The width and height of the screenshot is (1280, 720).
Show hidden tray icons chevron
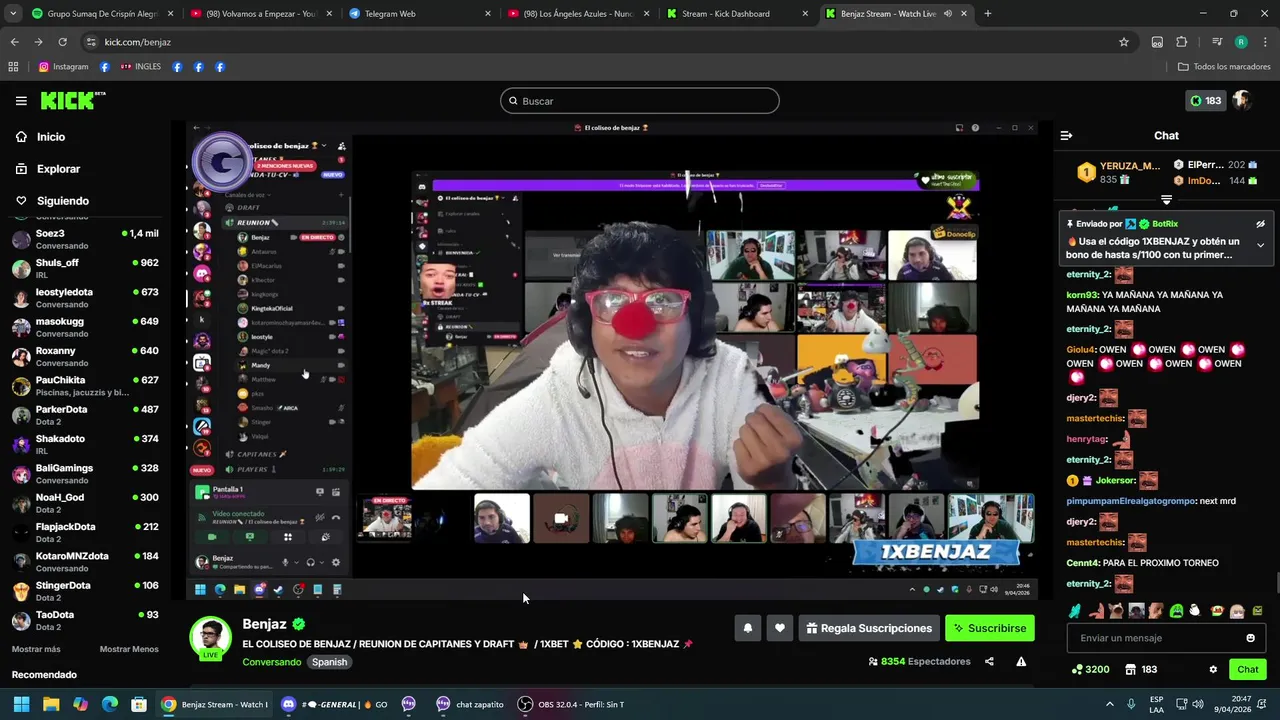[x=1109, y=704]
